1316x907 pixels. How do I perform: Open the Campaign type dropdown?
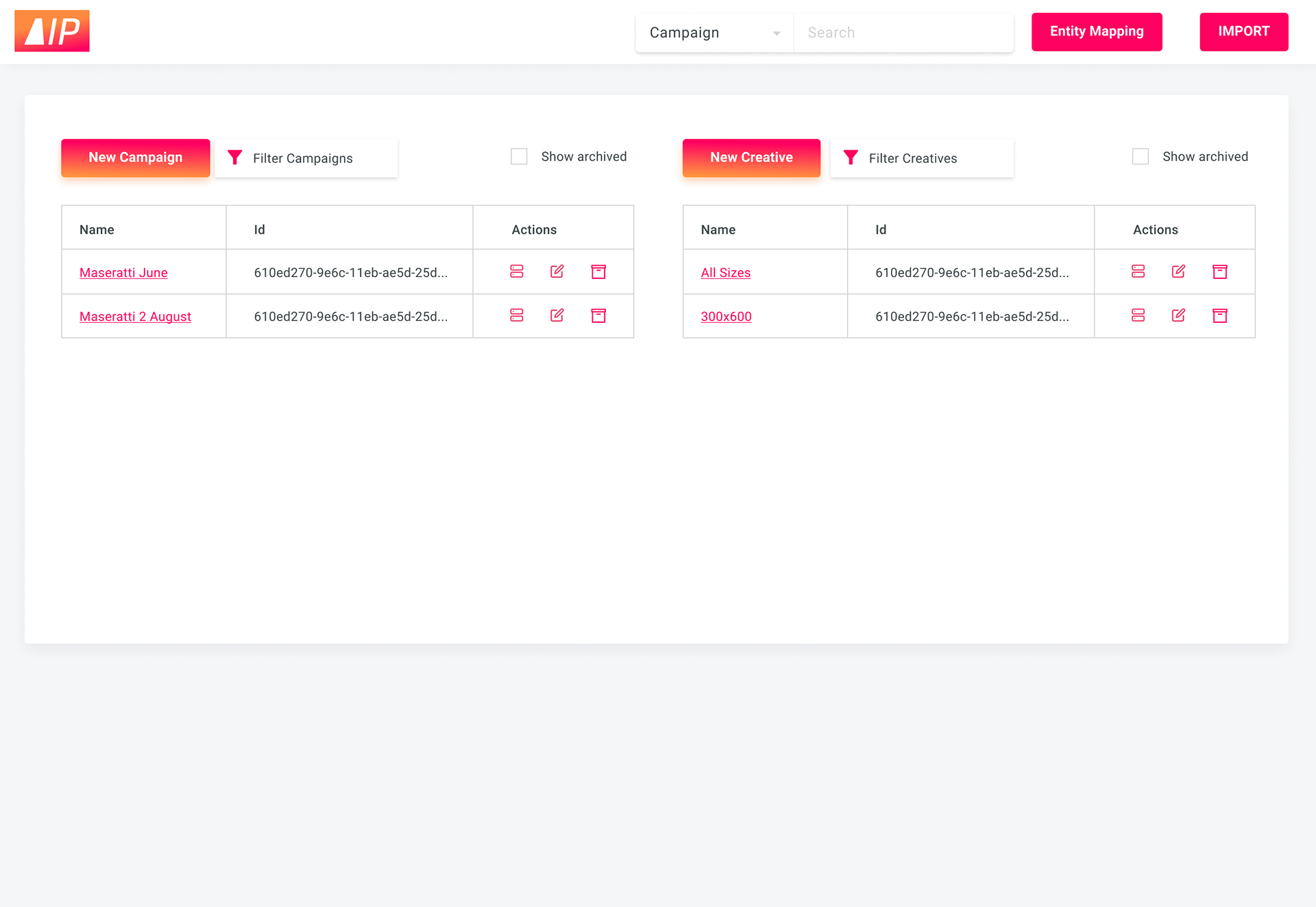pos(714,32)
